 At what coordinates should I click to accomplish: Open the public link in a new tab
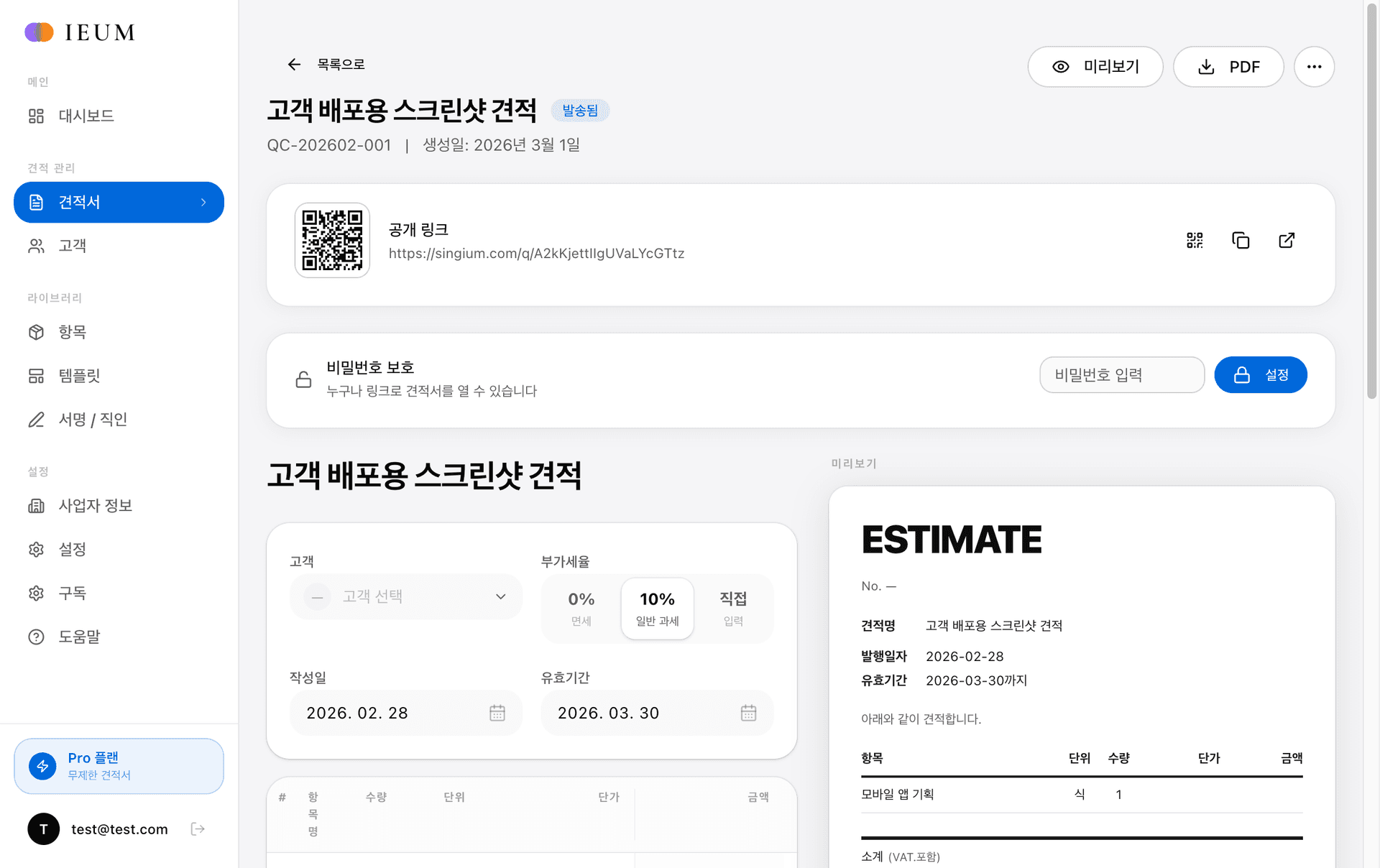coord(1287,241)
